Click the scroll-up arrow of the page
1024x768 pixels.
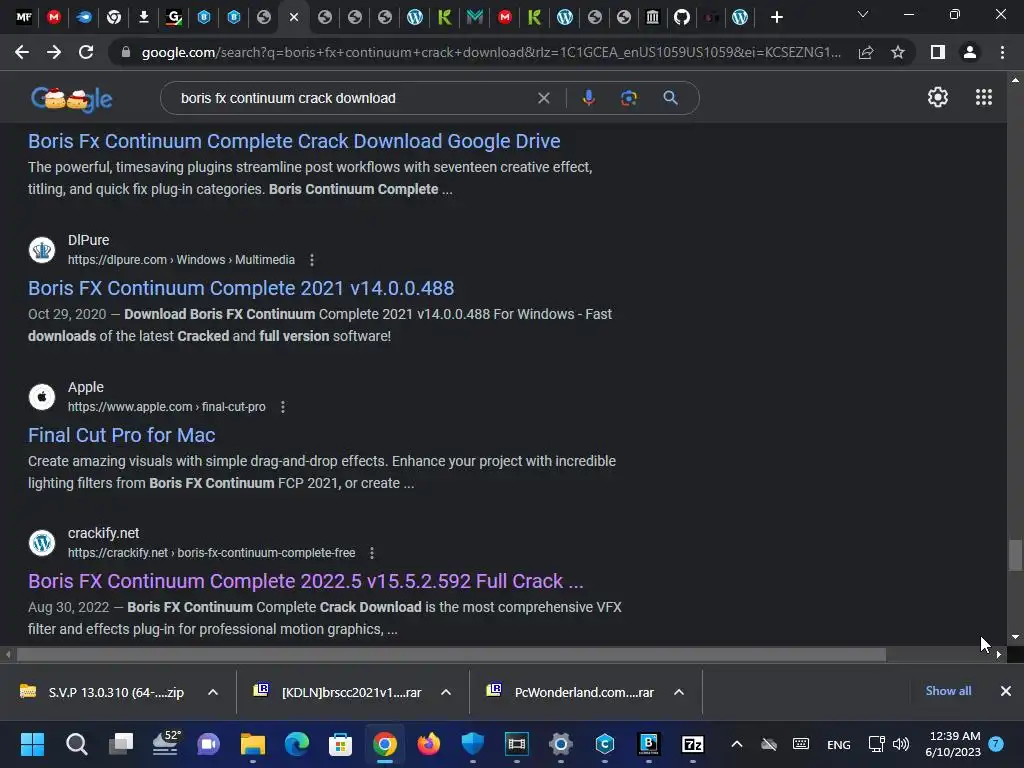1015,80
